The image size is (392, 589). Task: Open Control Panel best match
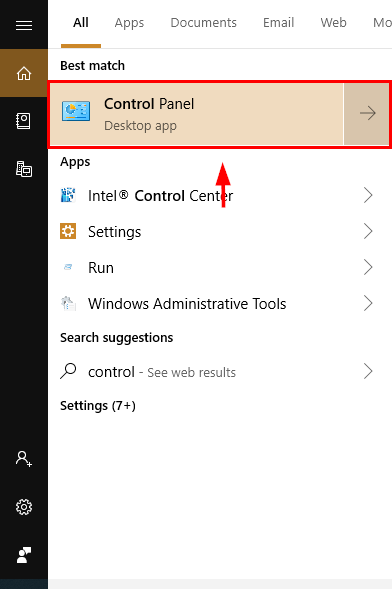(x=196, y=114)
